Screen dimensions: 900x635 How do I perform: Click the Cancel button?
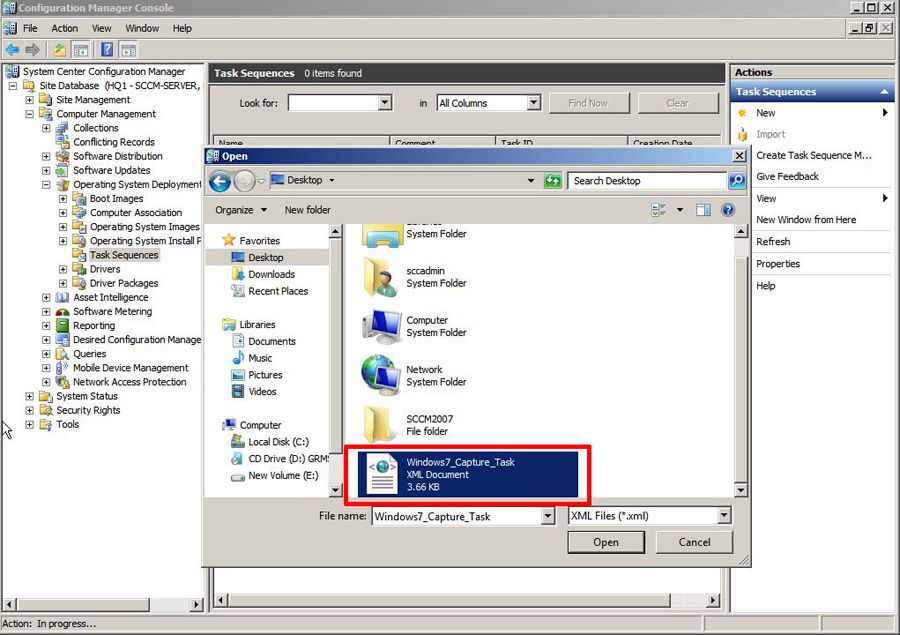pos(695,543)
